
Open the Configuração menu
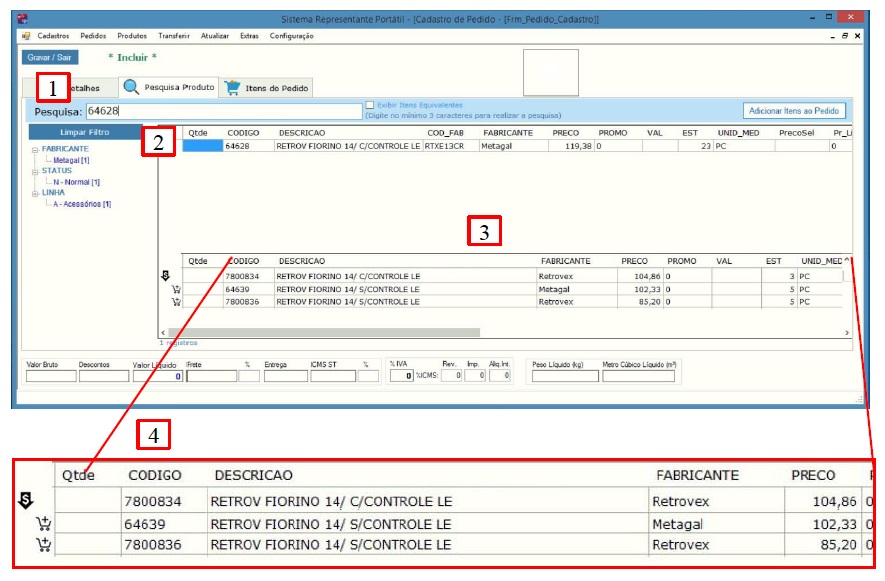[x=291, y=36]
